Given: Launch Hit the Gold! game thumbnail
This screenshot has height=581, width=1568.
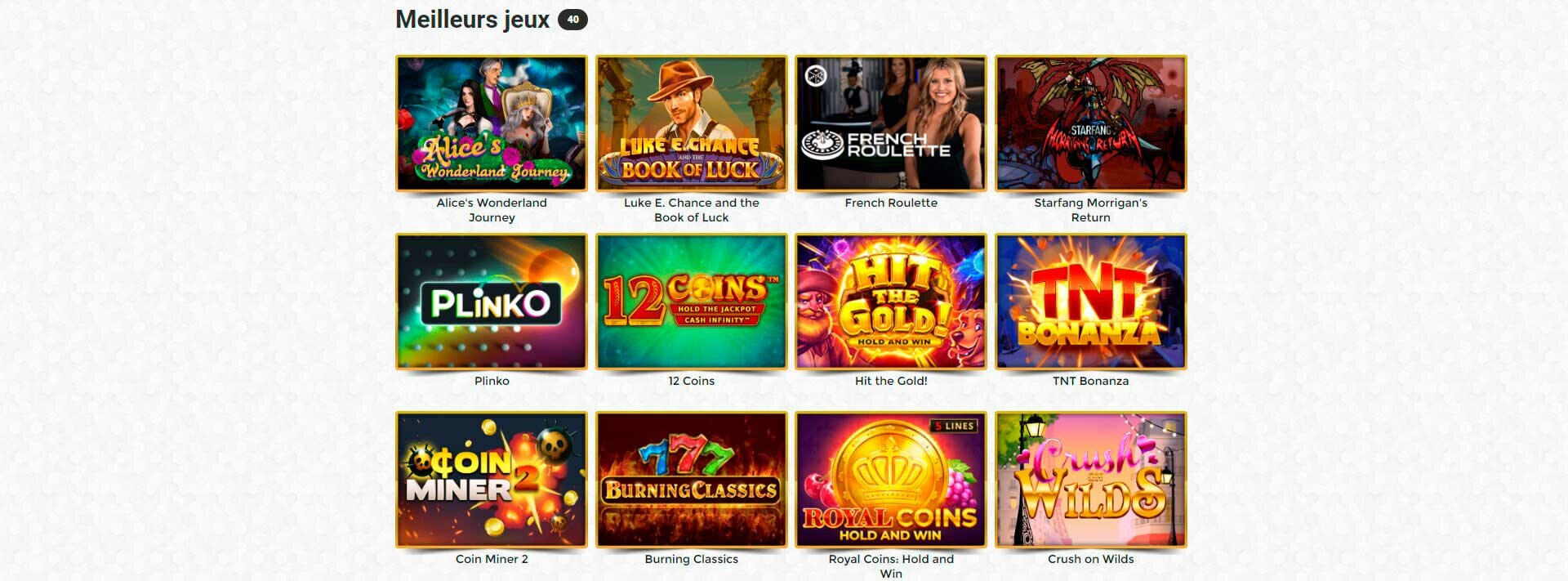Looking at the screenshot, I should tap(891, 302).
